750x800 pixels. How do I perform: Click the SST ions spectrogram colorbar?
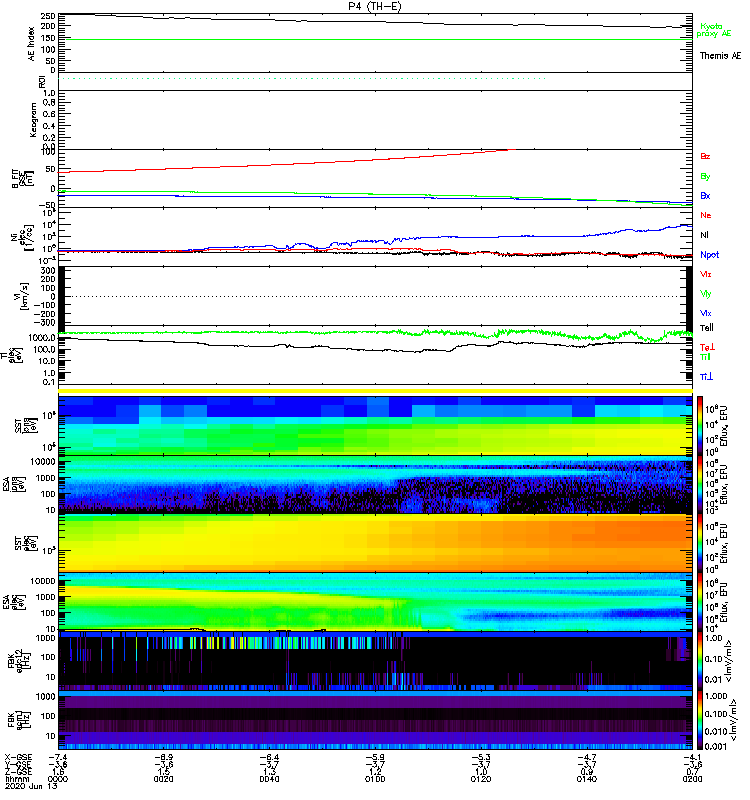(x=700, y=426)
